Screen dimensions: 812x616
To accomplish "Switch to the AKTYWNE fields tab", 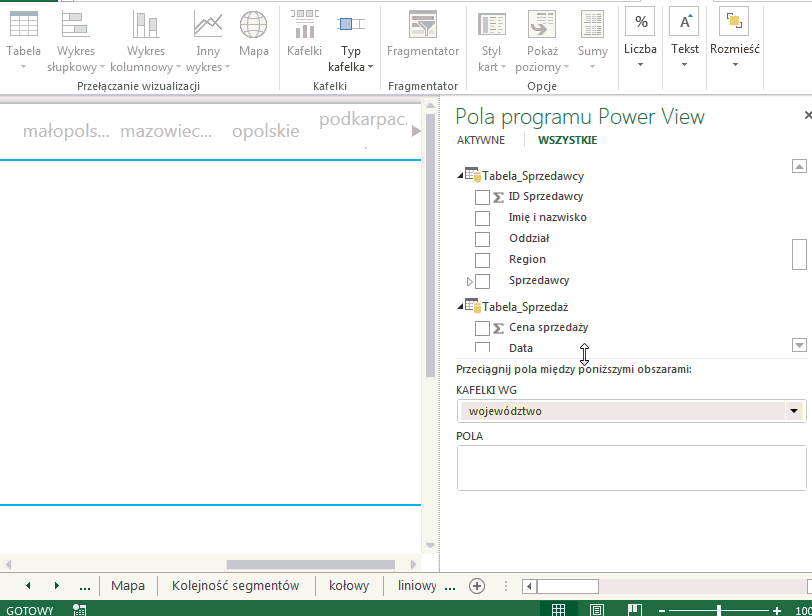I will point(480,140).
